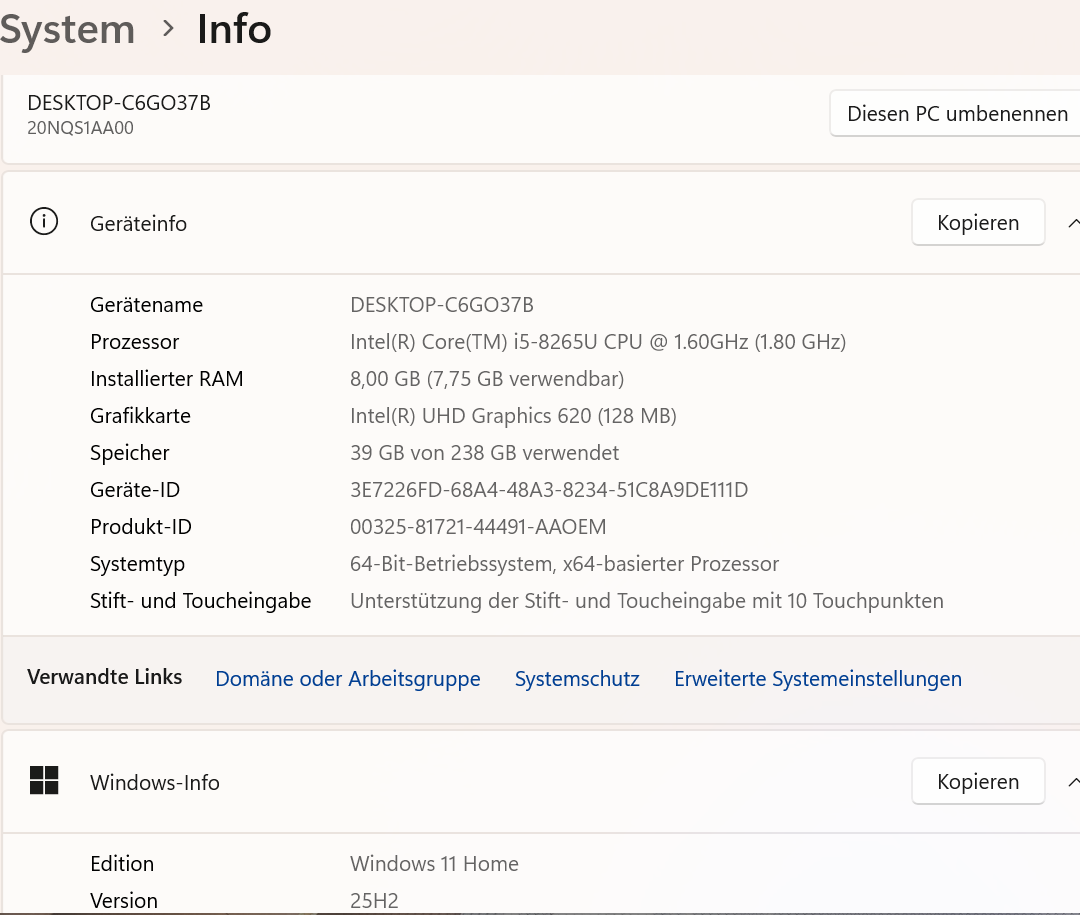Select 39 GB von 238 GB verwendet
The image size is (1080, 915).
click(484, 453)
